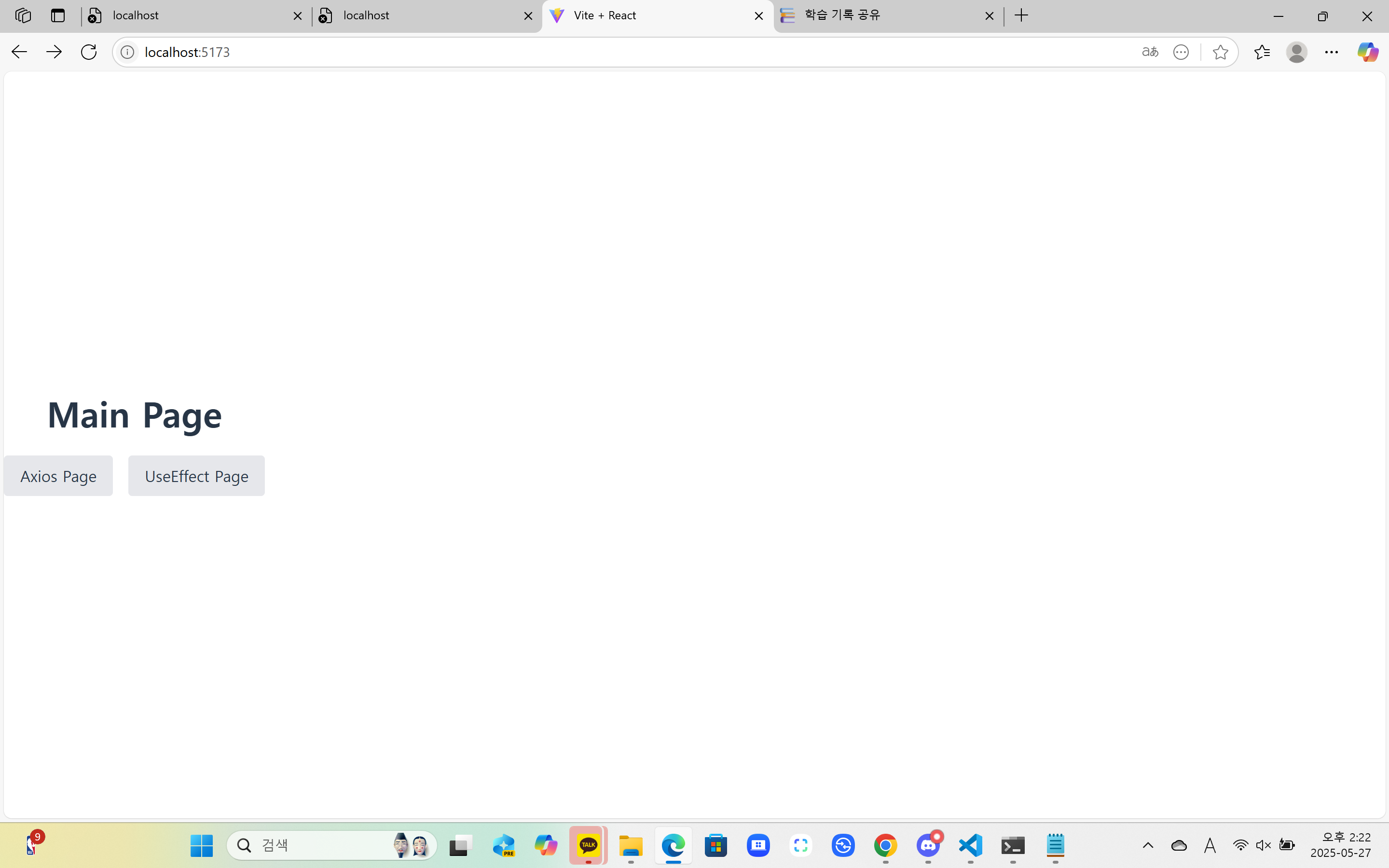Open the Axios Page button

click(58, 476)
